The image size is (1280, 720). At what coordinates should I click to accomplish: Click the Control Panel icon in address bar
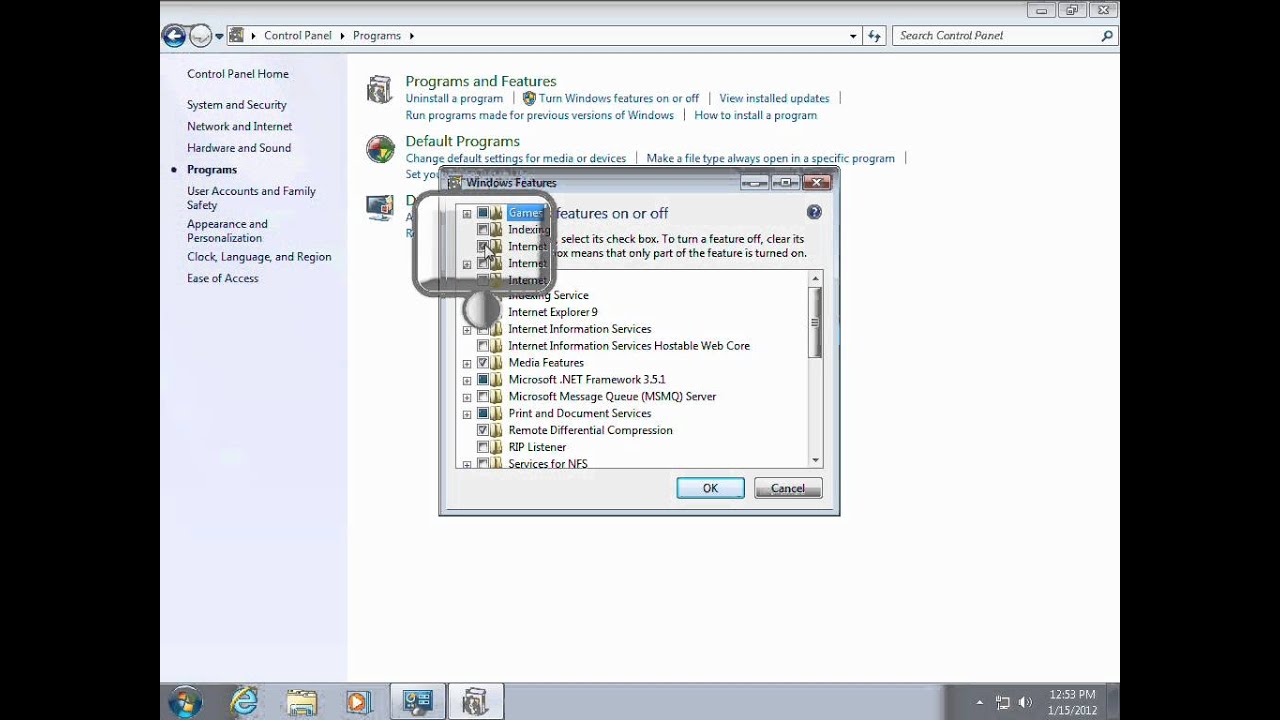pyautogui.click(x=237, y=35)
